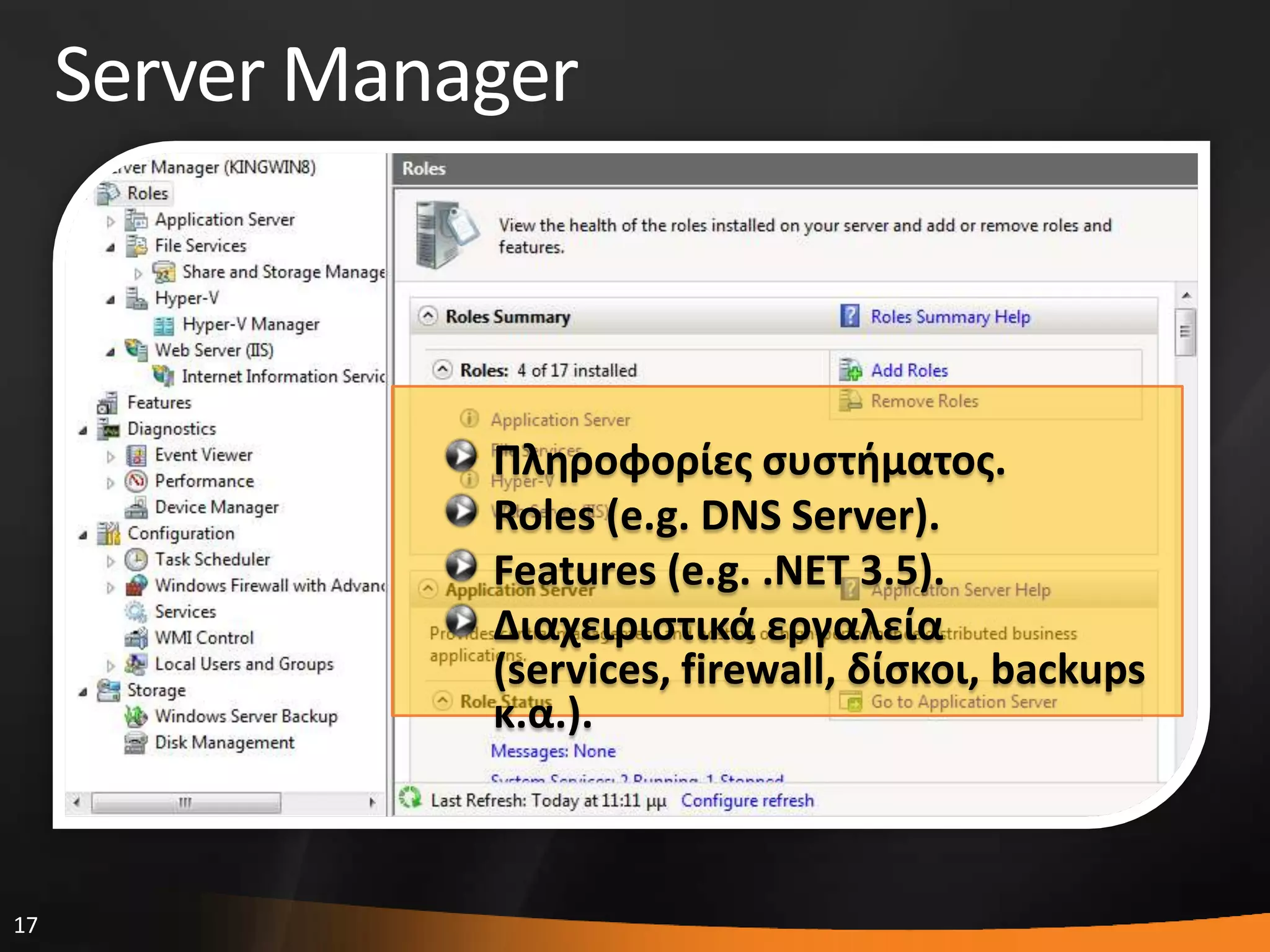Click the WMI Control icon
1270x952 pixels.
tap(136, 638)
